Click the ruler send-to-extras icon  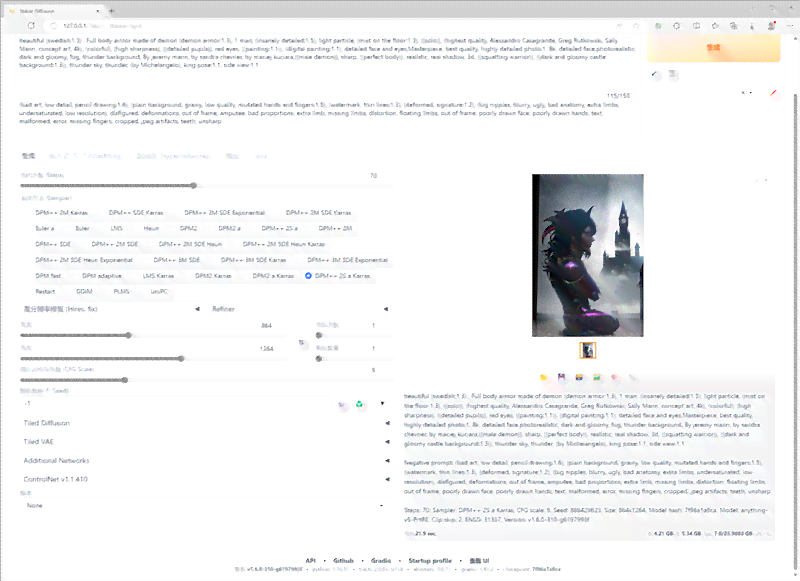633,377
